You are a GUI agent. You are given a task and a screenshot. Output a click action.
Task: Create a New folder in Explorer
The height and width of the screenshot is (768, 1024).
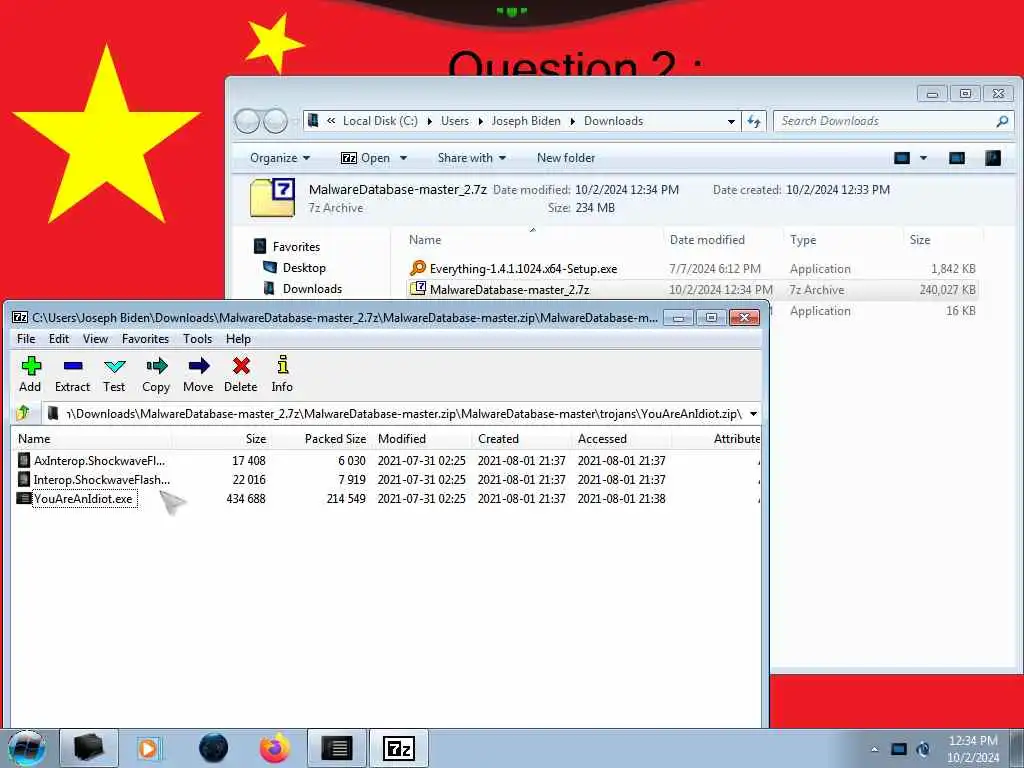click(566, 158)
